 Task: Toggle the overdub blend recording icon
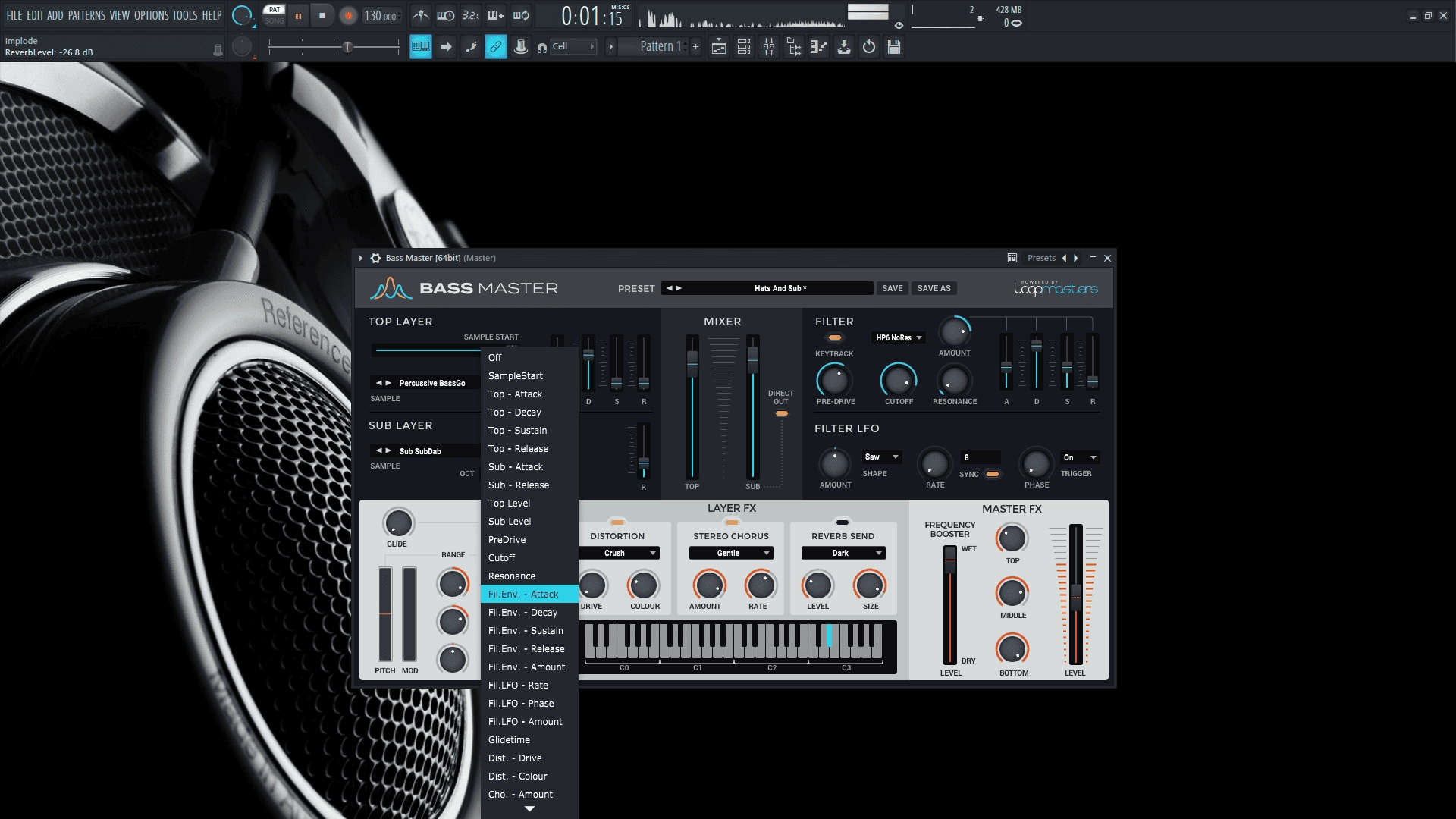496,15
